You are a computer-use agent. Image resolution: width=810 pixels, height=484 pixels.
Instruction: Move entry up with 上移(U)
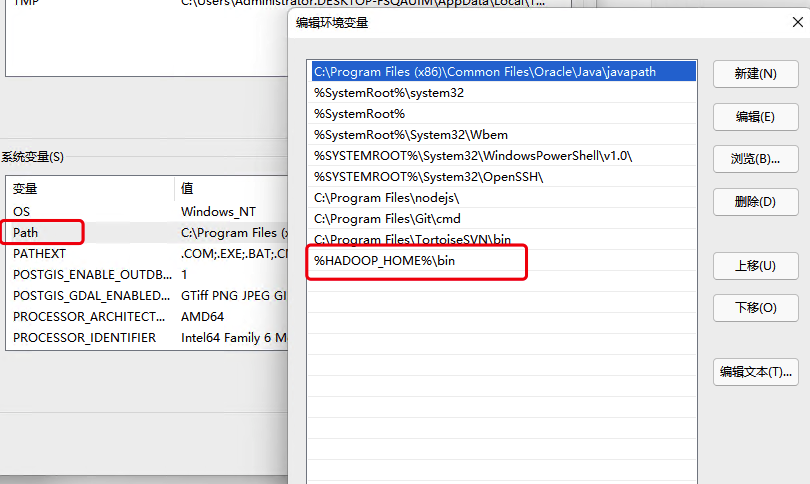point(755,266)
